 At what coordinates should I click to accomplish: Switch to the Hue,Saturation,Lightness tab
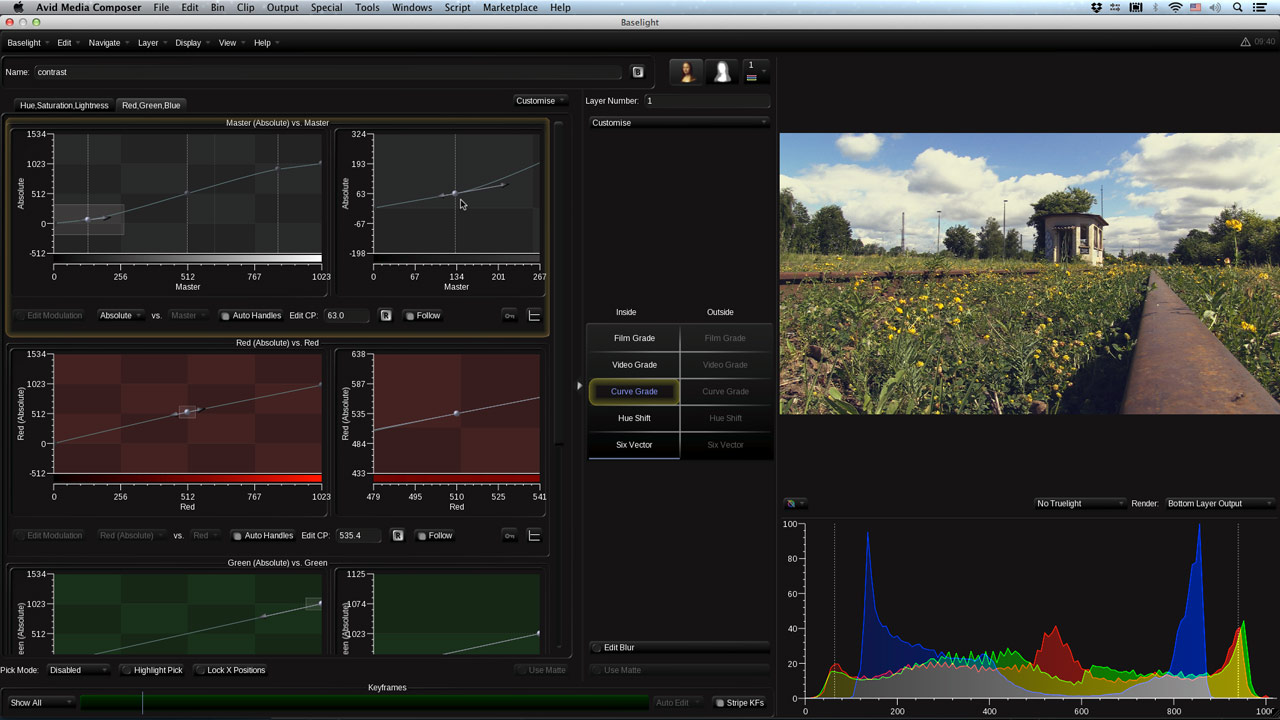click(x=64, y=105)
